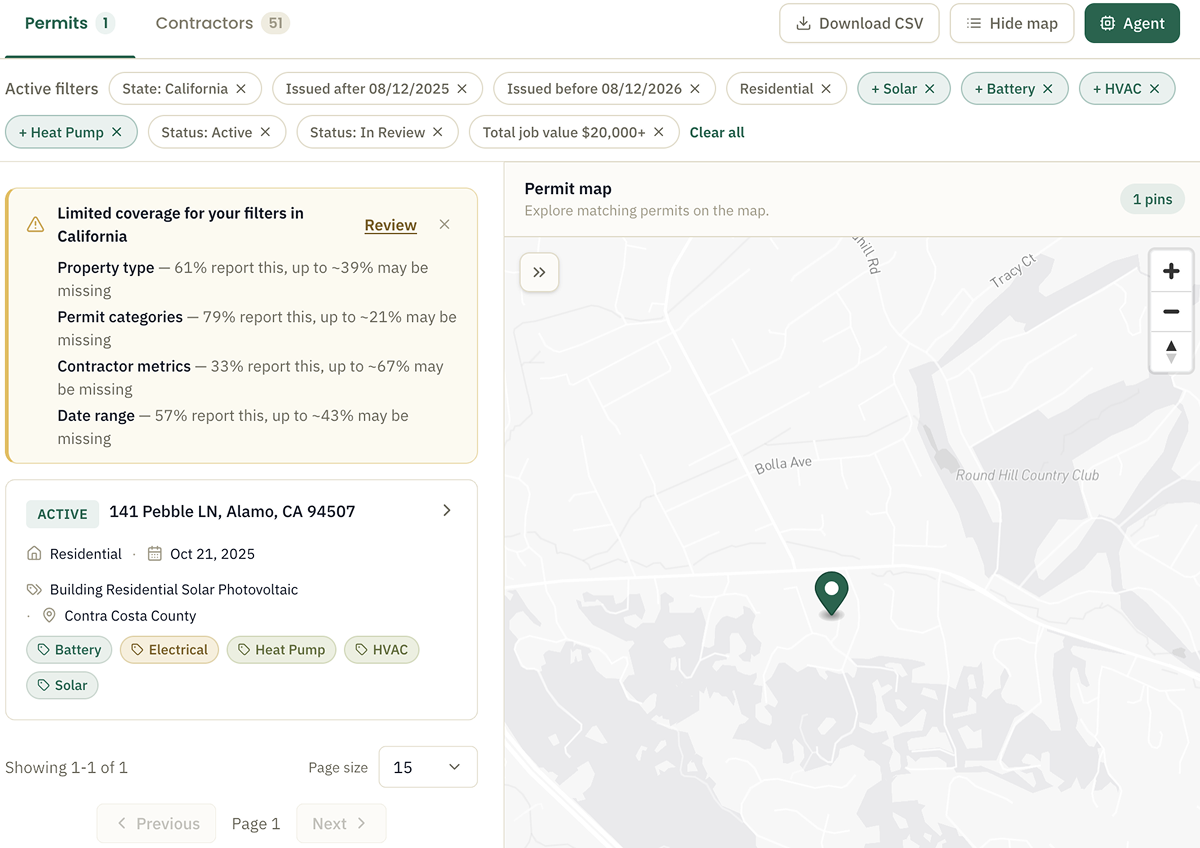This screenshot has height=848, width=1200.
Task: Go to the Next page
Action: tap(341, 824)
